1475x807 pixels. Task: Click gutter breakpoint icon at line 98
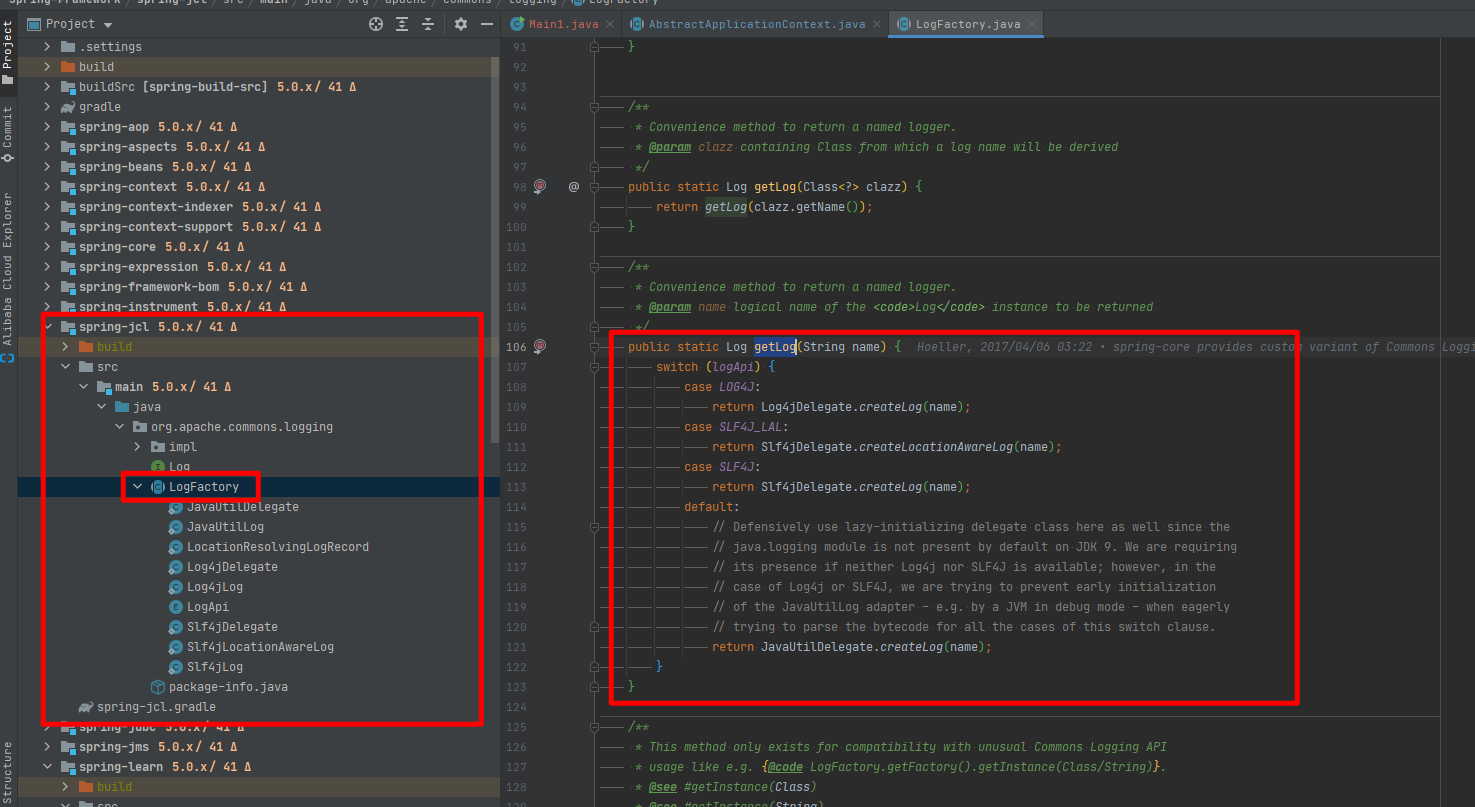pyautogui.click(x=540, y=186)
